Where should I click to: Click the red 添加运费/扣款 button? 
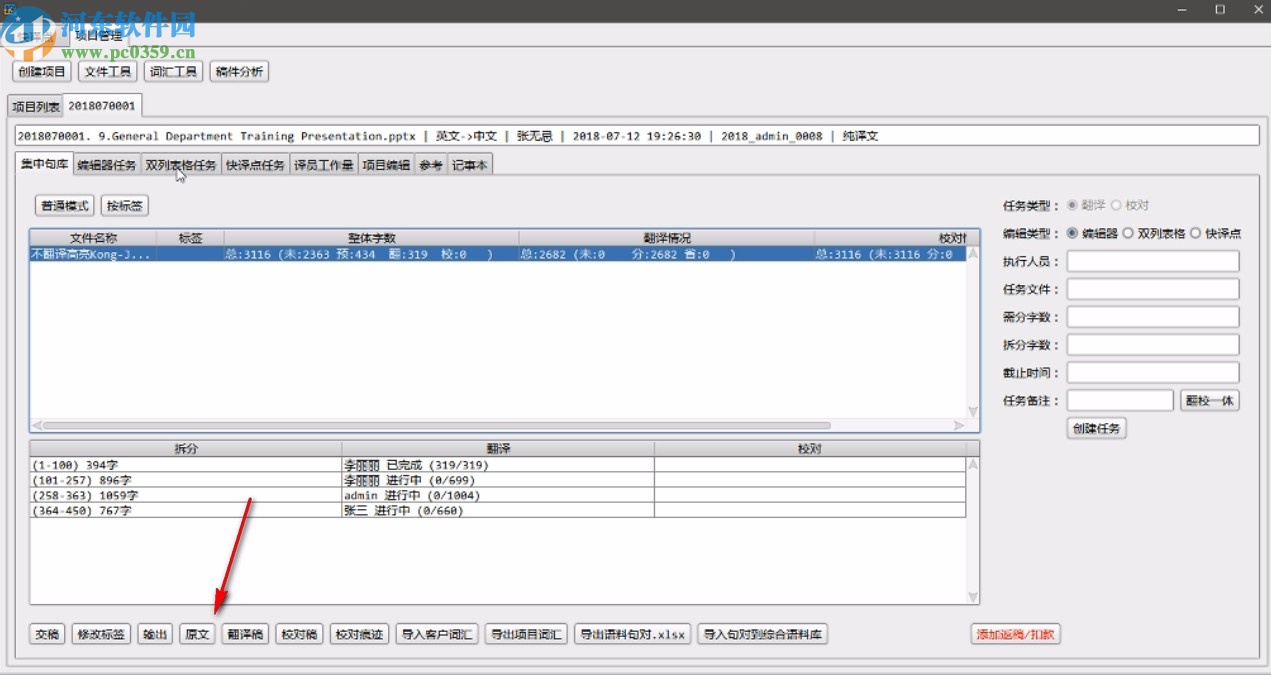click(x=1015, y=634)
